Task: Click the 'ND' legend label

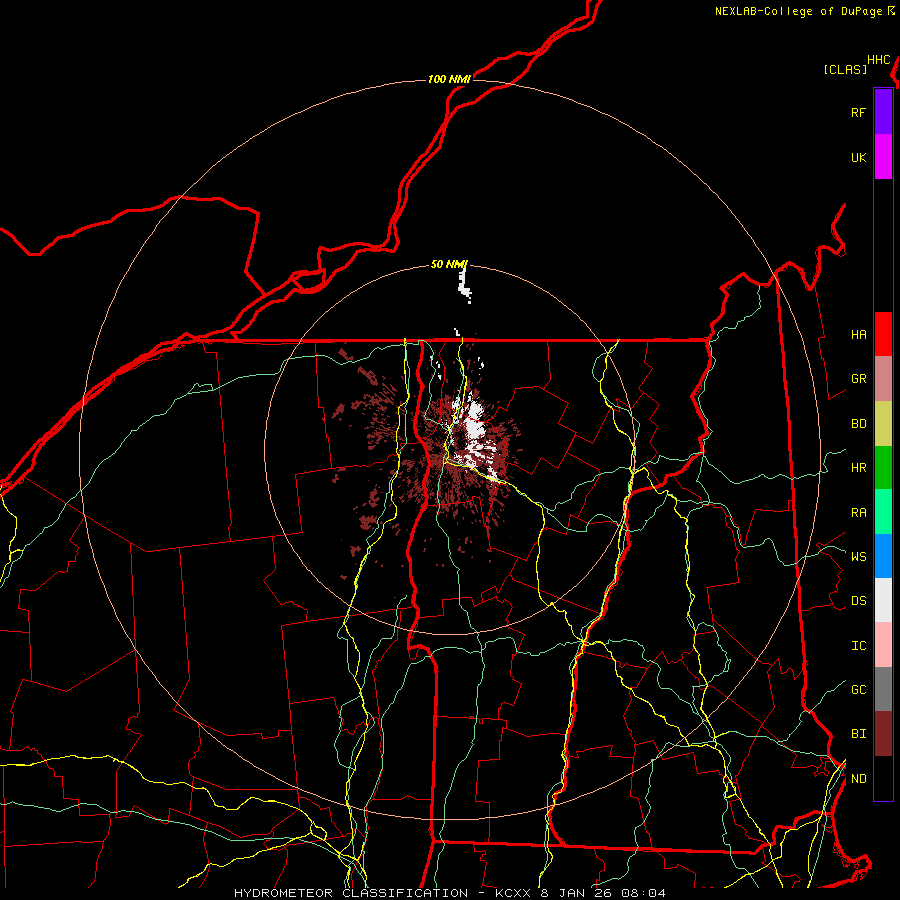Action: tap(858, 779)
